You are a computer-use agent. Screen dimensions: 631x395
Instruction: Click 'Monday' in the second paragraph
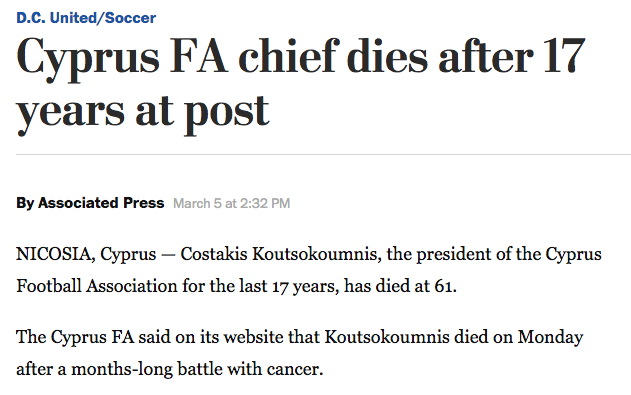pyautogui.click(x=550, y=338)
